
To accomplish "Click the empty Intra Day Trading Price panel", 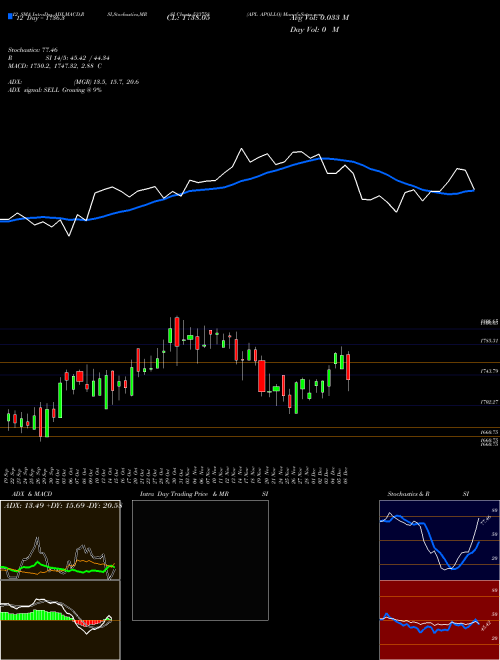I will click(200, 560).
